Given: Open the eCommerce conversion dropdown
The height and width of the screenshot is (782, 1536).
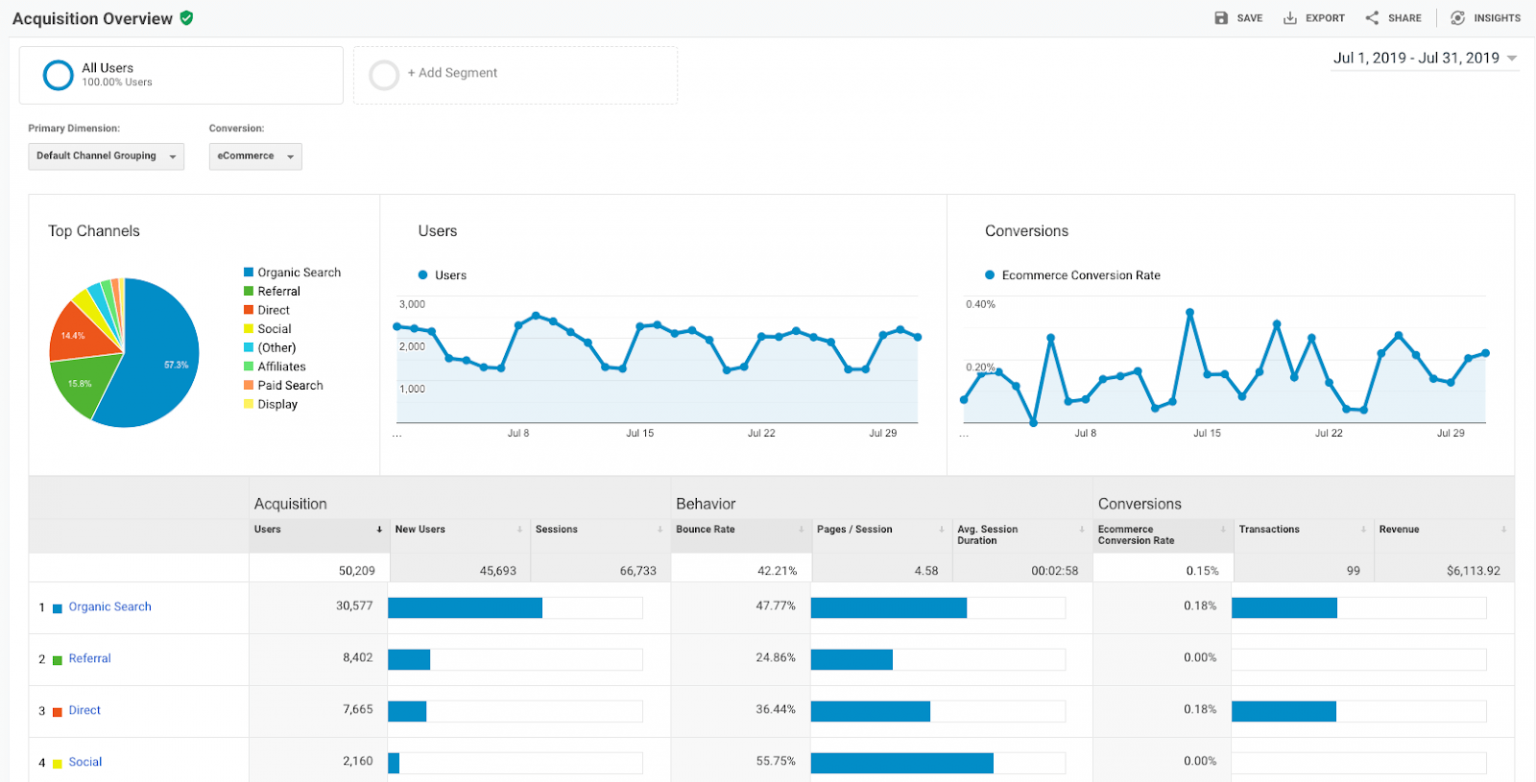Looking at the screenshot, I should pos(255,156).
